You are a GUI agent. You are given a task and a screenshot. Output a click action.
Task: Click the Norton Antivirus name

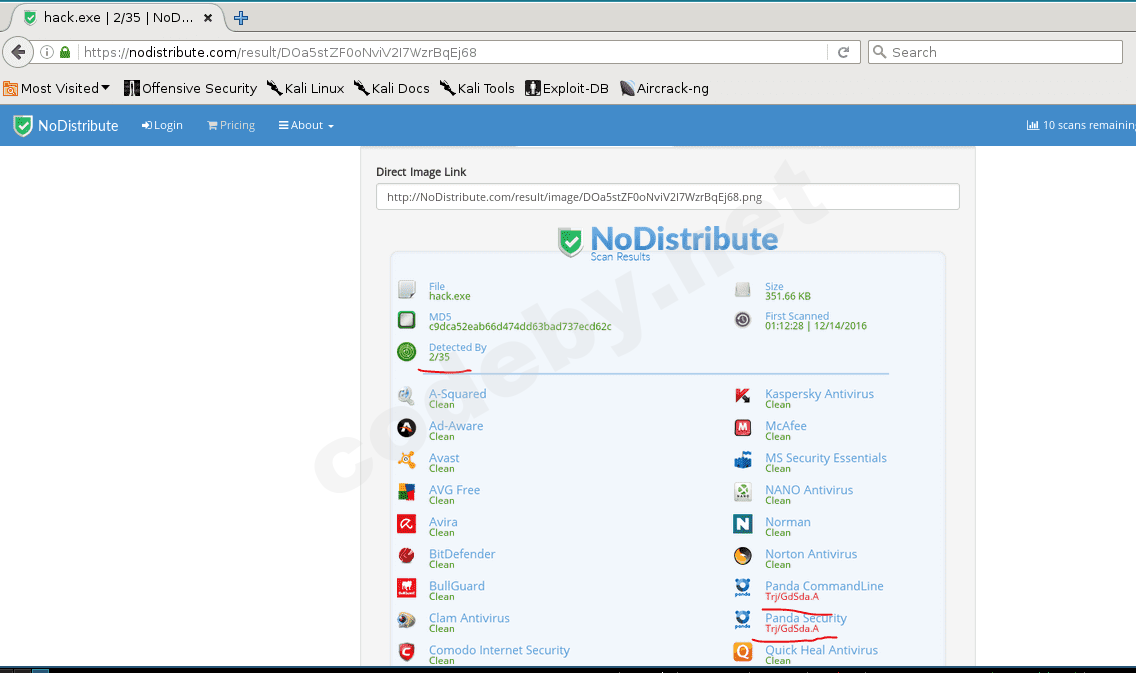coord(811,553)
